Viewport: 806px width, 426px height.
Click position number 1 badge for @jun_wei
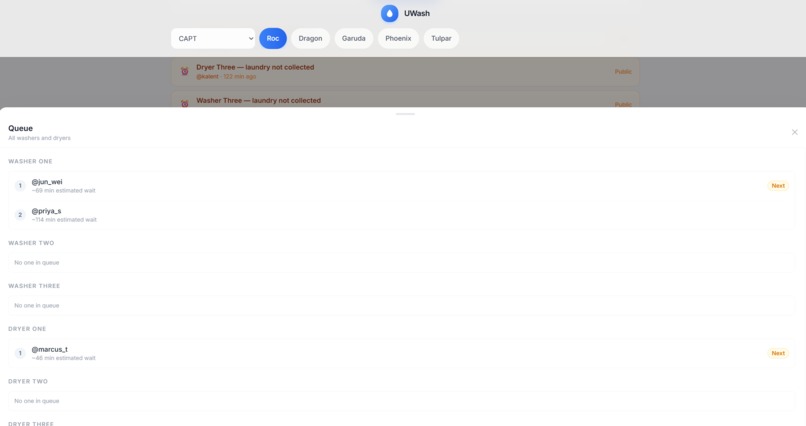(20, 186)
